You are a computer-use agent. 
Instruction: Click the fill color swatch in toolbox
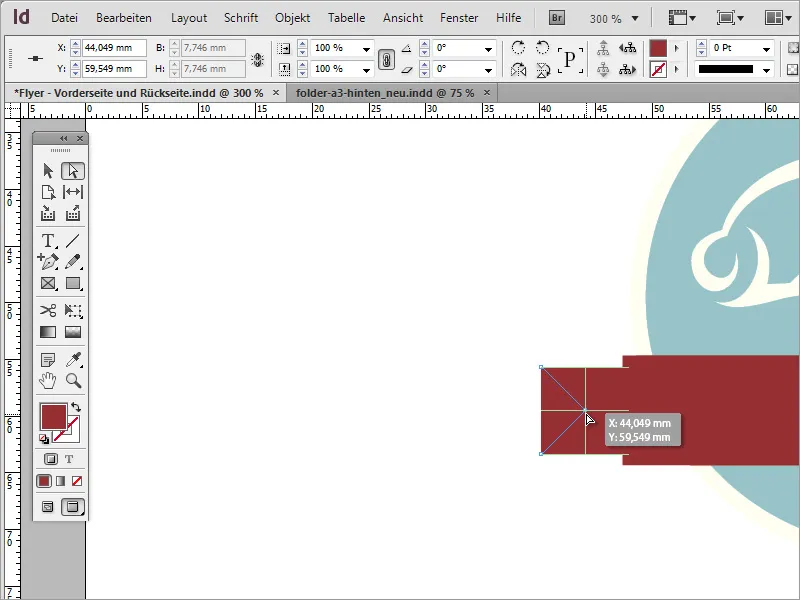click(x=53, y=416)
